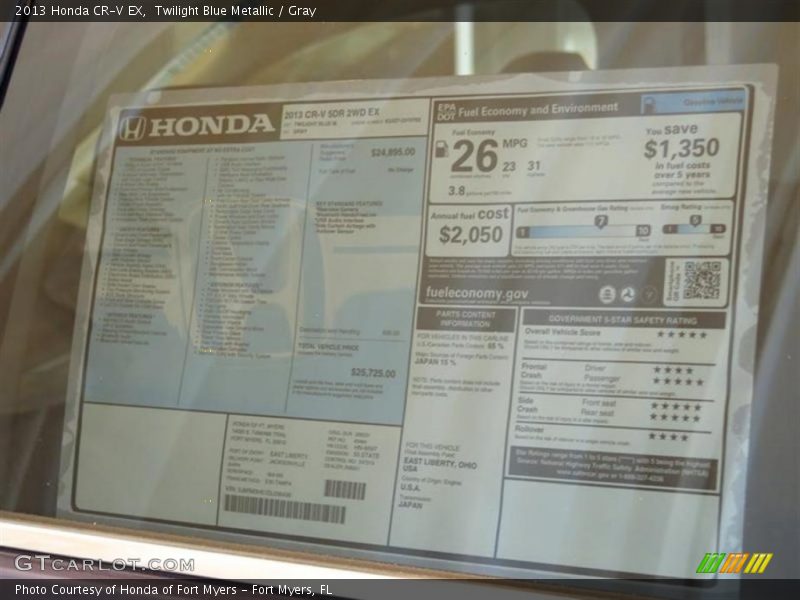Click the Frontal Crash Passenger stars
800x600 pixels.
(679, 382)
